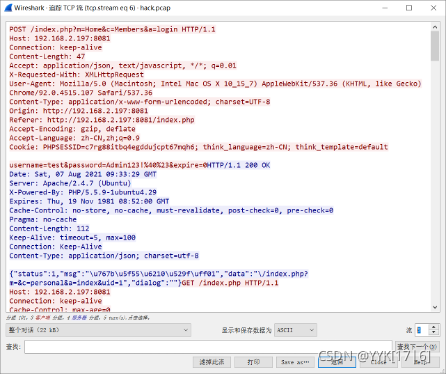Focus the Find search text field
Viewport: 446px width, 374px height.
208,347
